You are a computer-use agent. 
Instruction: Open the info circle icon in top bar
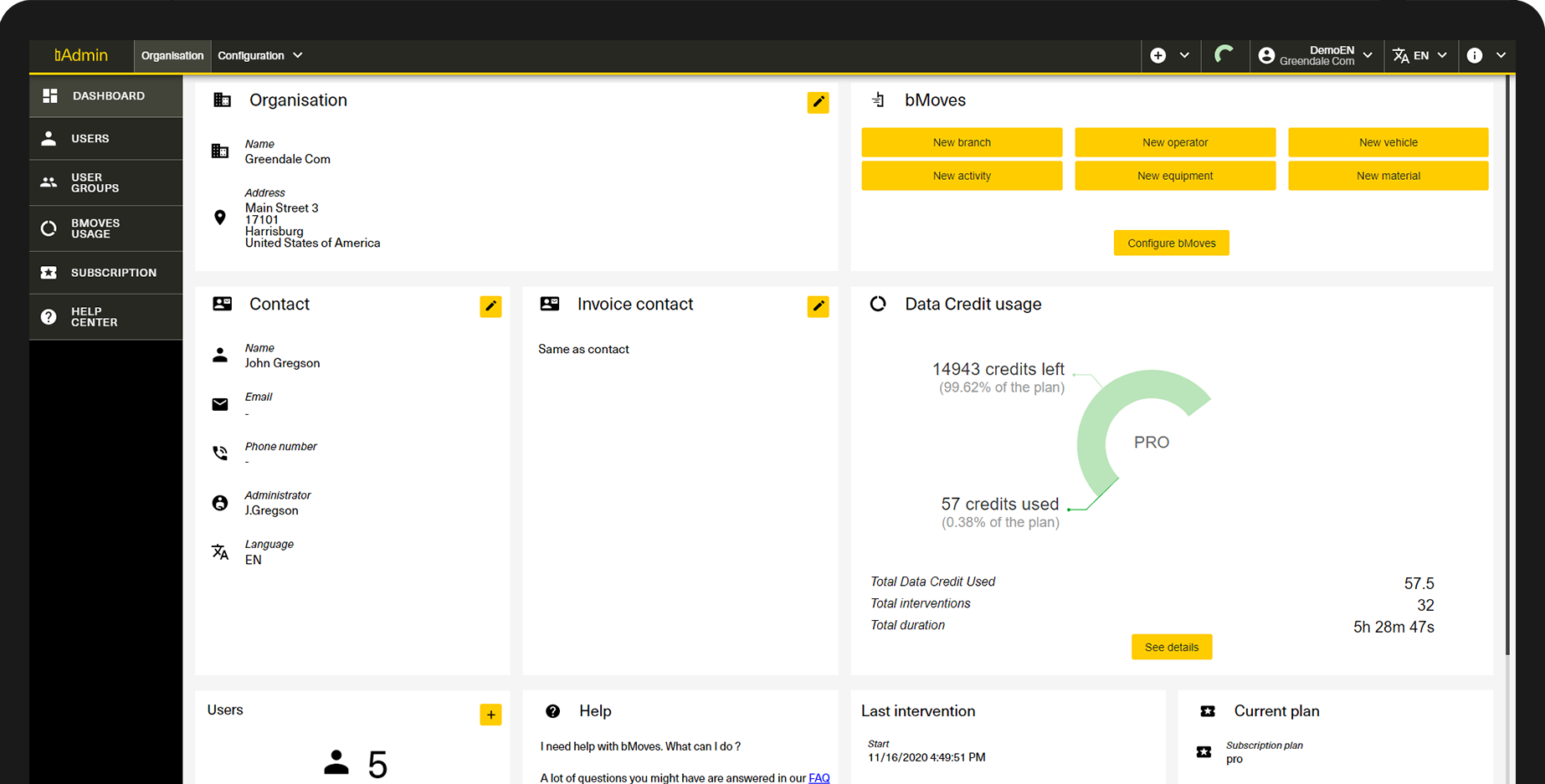coord(1475,55)
